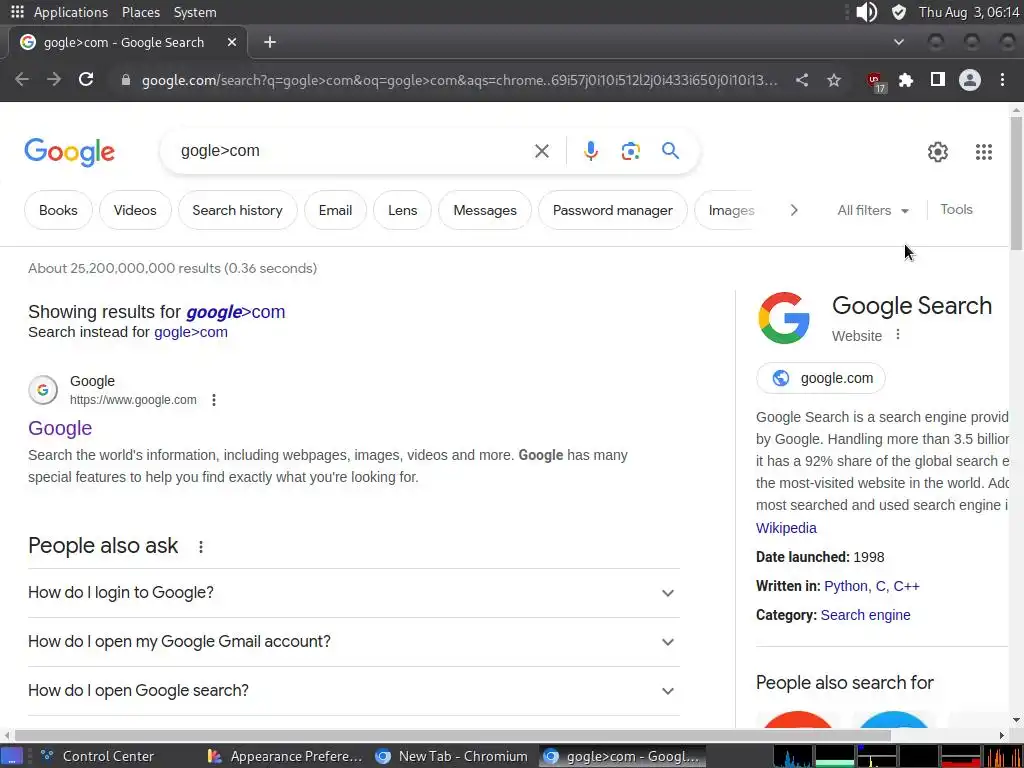Open Google quick settings gear
Viewport: 1024px width, 768px height.
click(938, 152)
